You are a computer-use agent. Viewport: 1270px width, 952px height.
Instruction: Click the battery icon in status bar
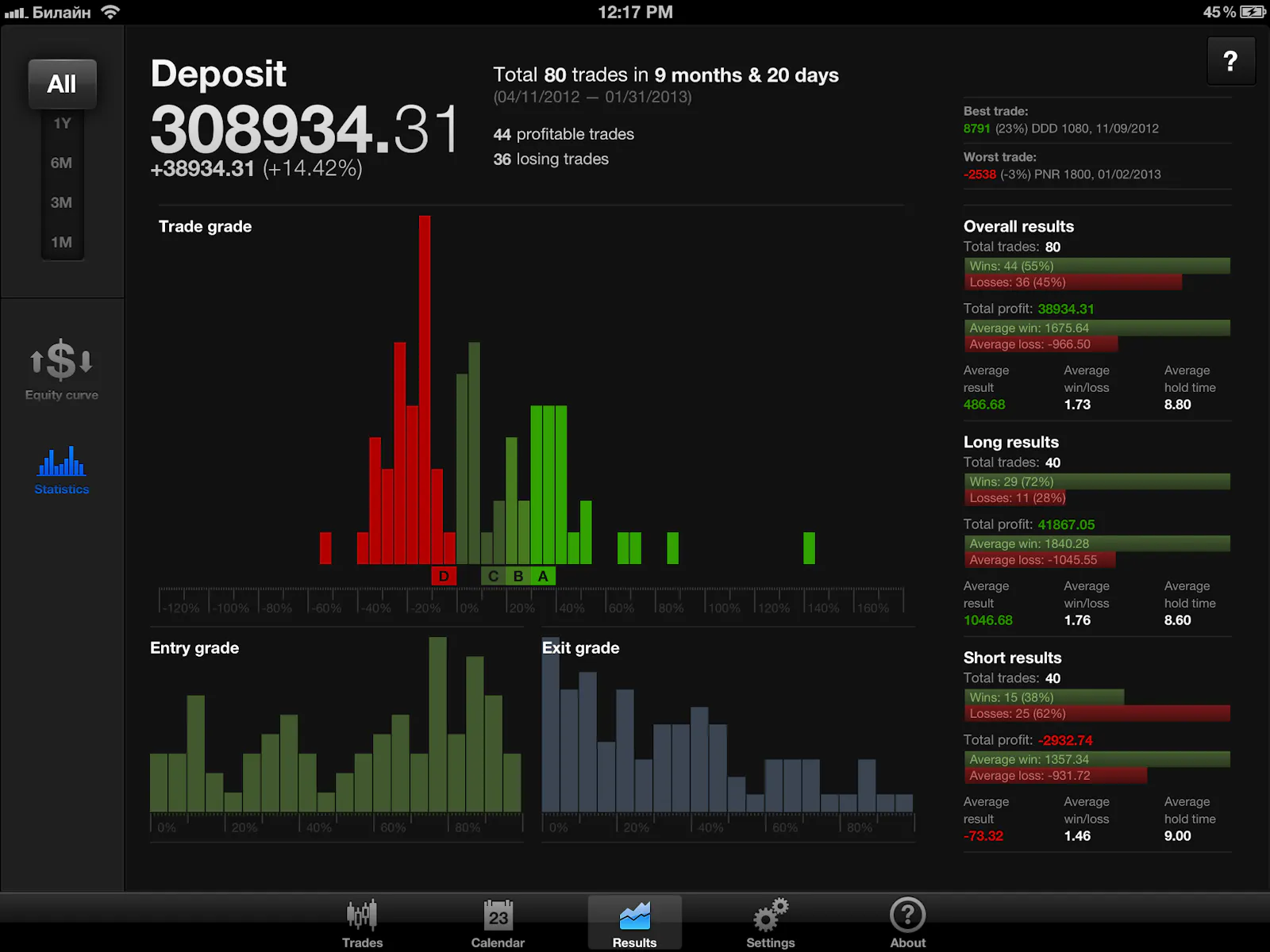1253,12
